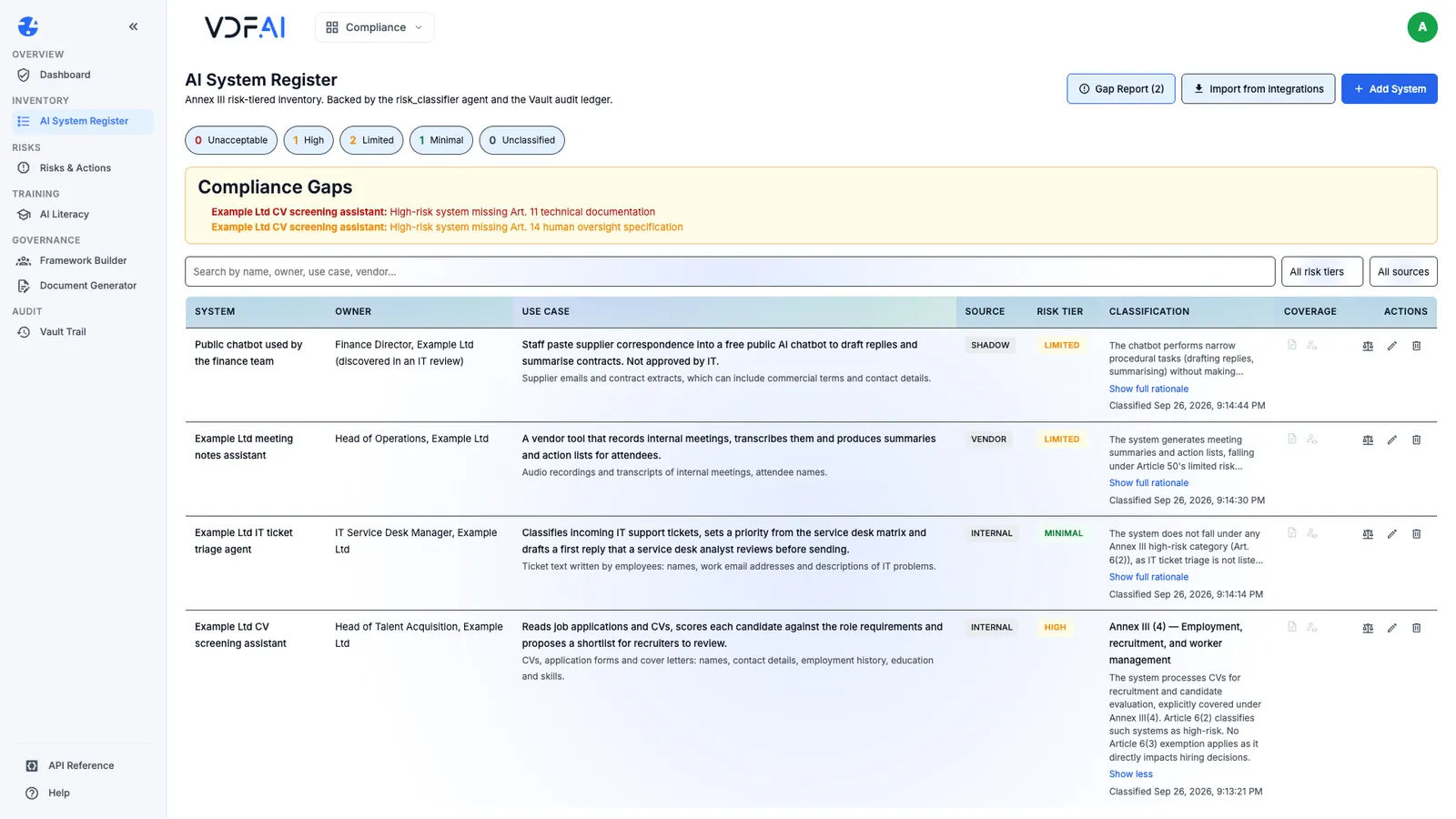Click person coverage icon in IT ticket triage row
The height and width of the screenshot is (819, 1456).
click(1311, 533)
